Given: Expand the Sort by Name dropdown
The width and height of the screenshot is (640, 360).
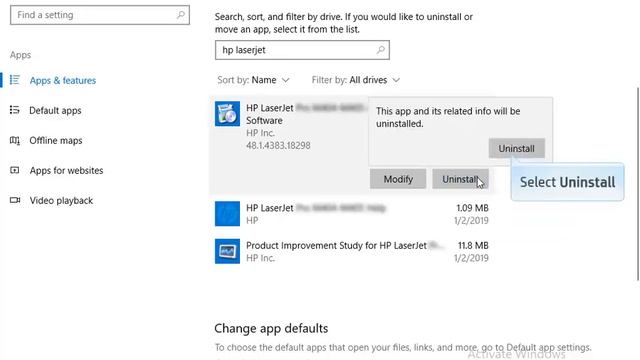Looking at the screenshot, I should [x=253, y=80].
